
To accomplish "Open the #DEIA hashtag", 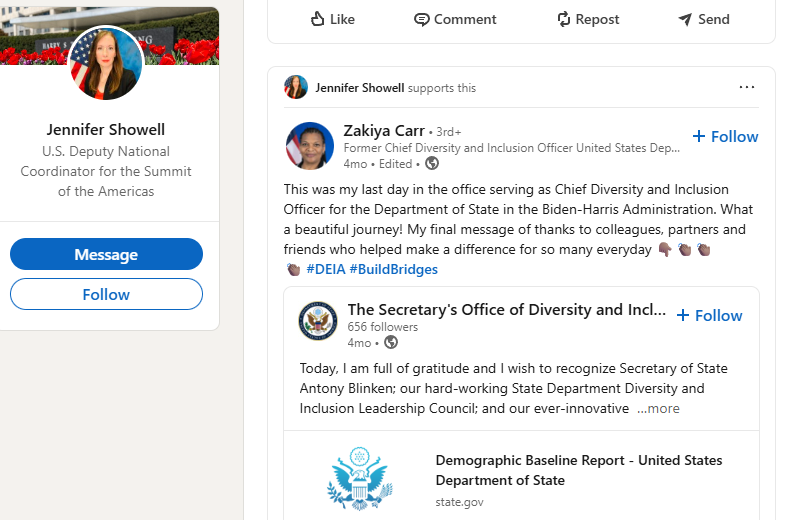I will click(x=326, y=269).
